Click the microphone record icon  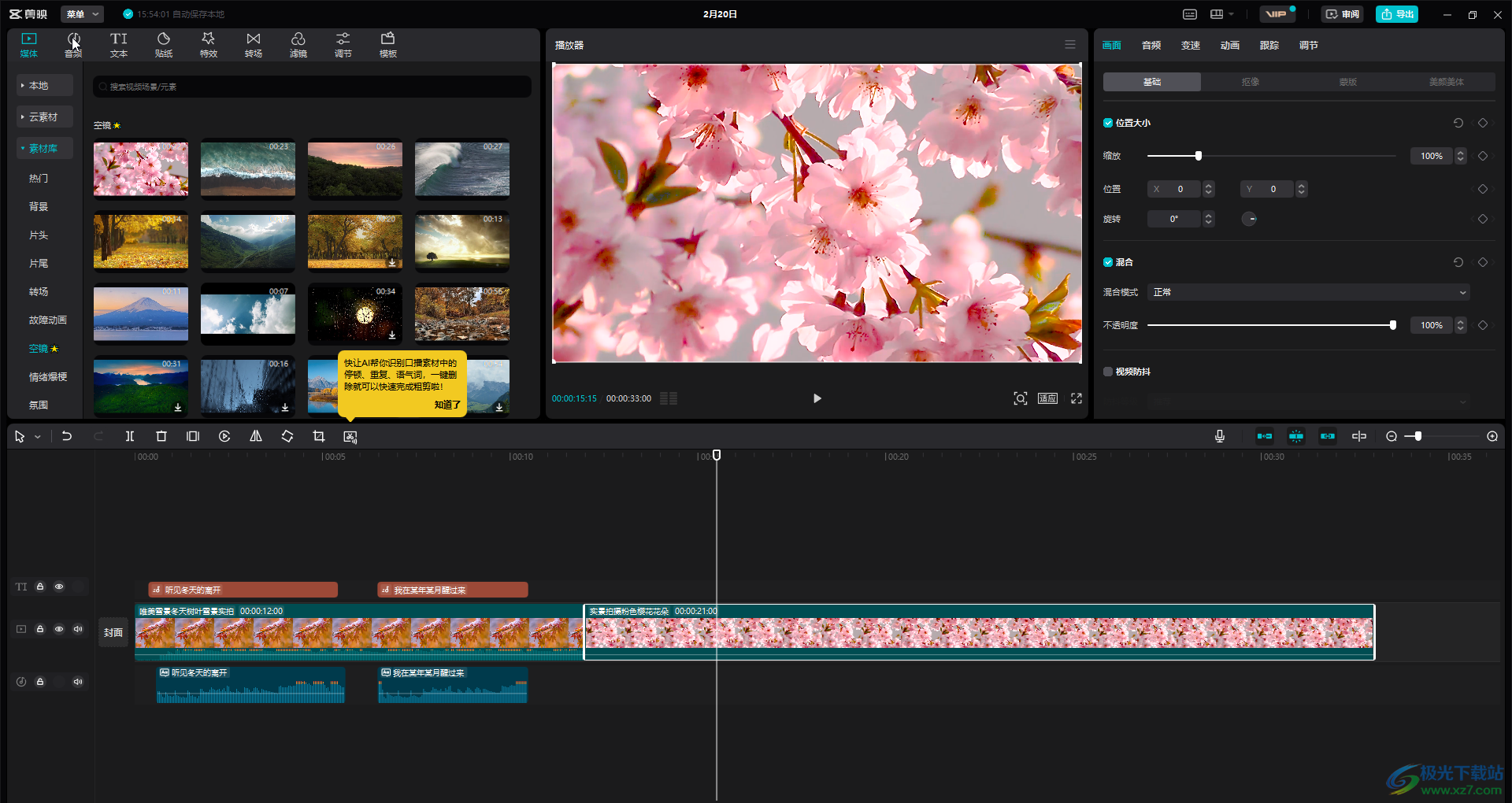coord(1220,436)
